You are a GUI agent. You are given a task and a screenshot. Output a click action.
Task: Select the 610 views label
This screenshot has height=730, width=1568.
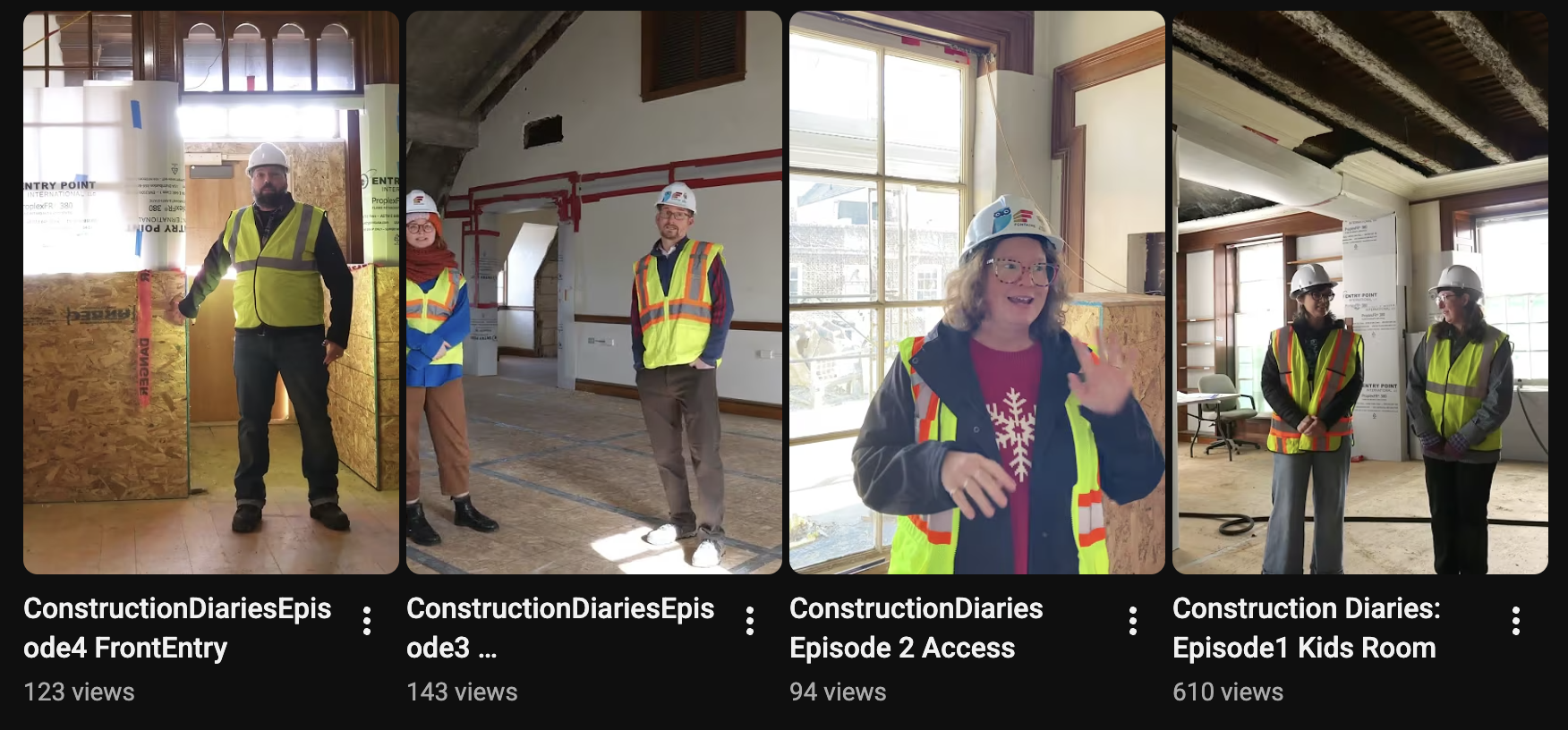[1228, 692]
